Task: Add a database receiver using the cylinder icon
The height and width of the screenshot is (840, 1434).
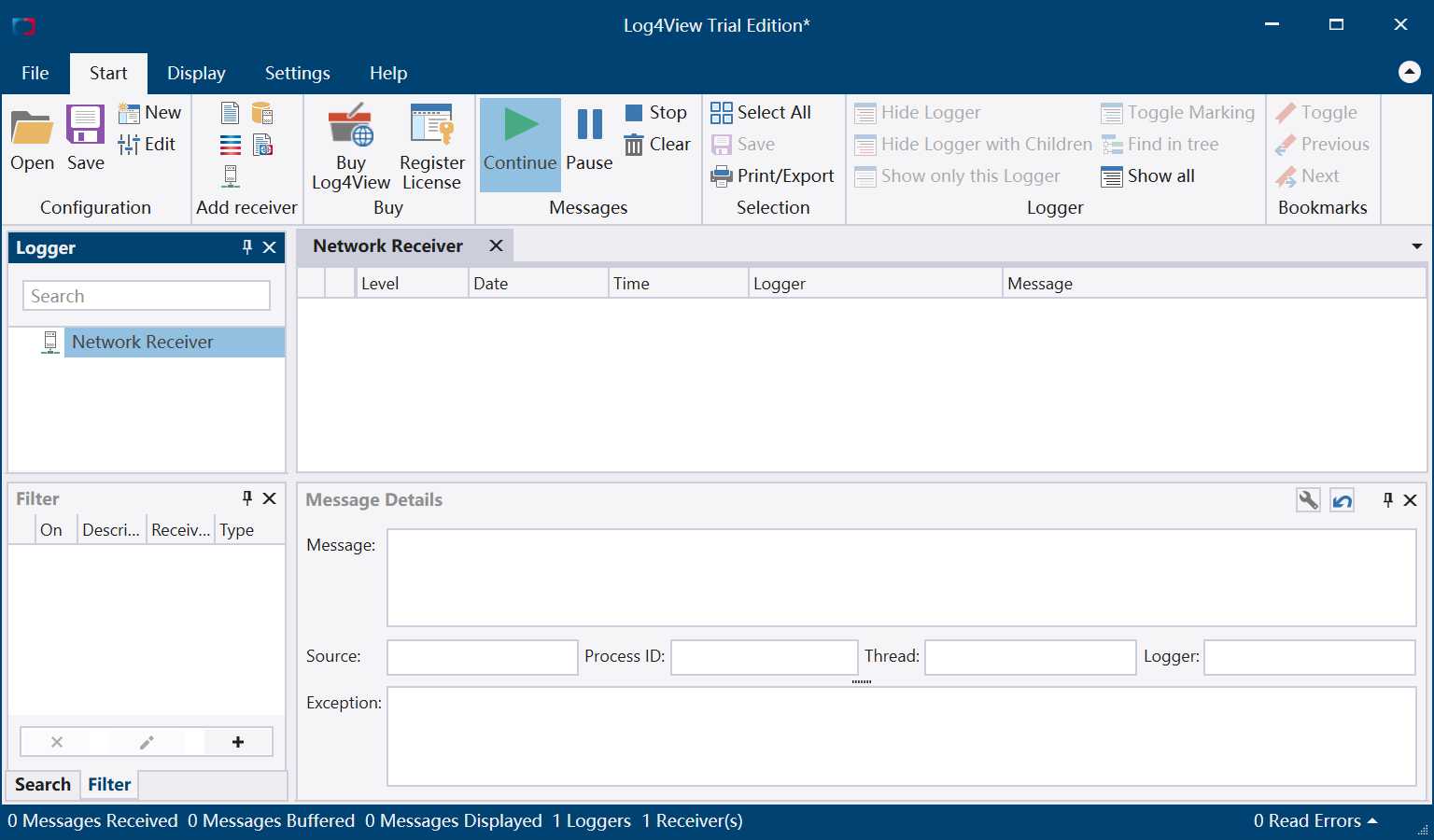Action: [262, 114]
